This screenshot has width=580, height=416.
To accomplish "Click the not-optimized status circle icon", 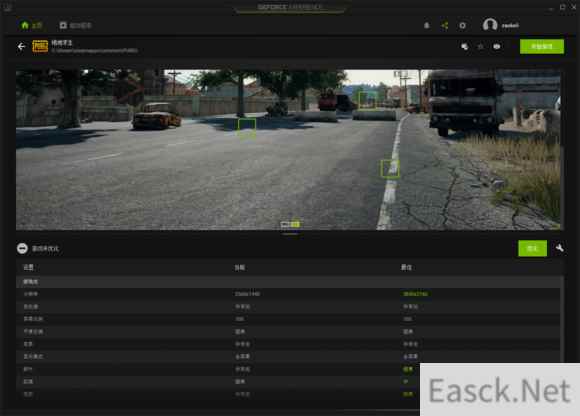I will (x=22, y=248).
